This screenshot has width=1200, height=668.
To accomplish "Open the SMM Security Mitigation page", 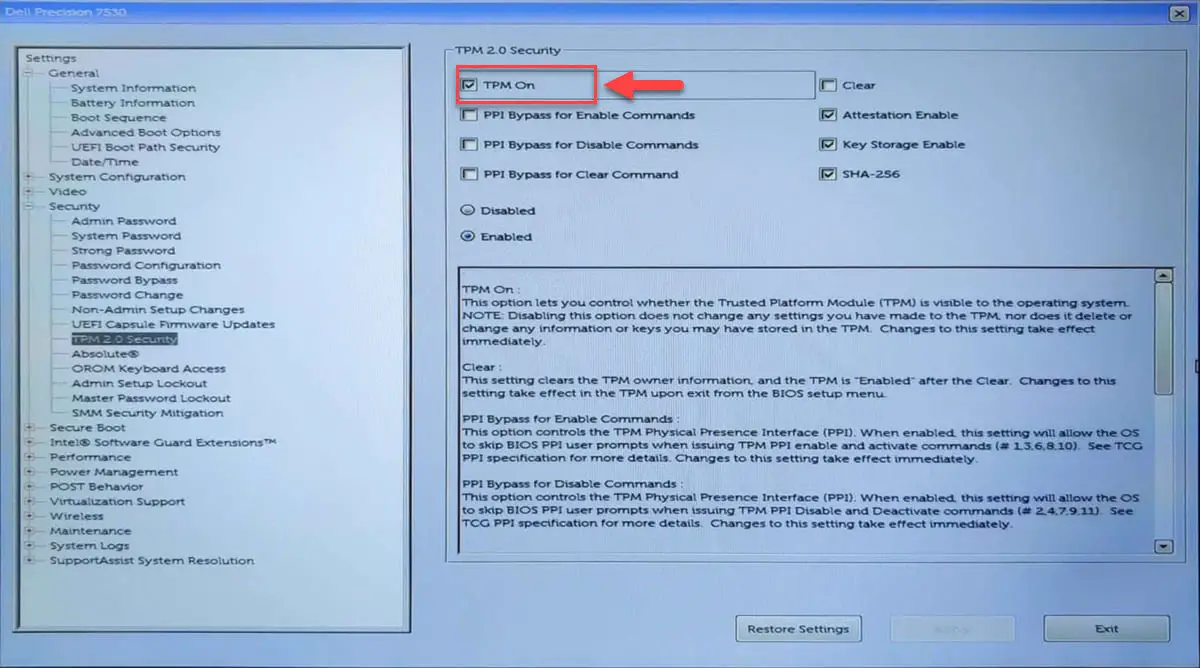I will tap(147, 412).
